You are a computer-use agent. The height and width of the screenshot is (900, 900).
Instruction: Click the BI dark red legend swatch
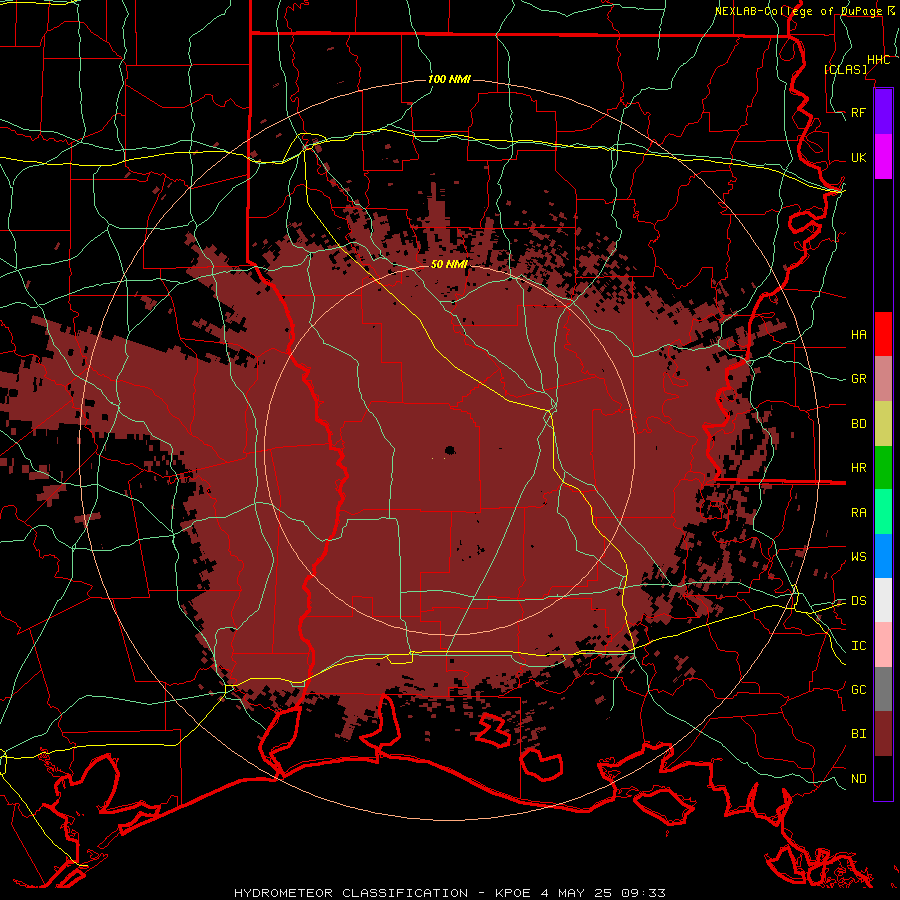883,734
